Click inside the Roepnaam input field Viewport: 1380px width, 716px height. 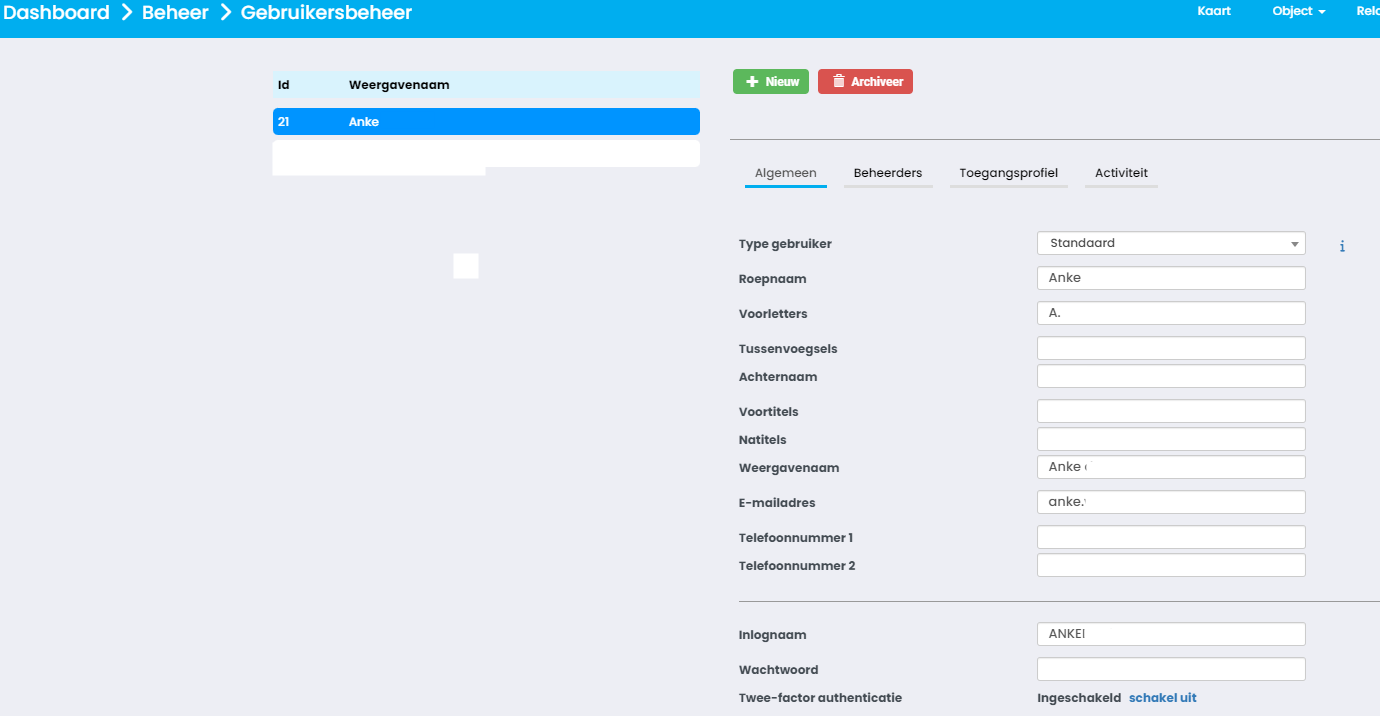1170,277
